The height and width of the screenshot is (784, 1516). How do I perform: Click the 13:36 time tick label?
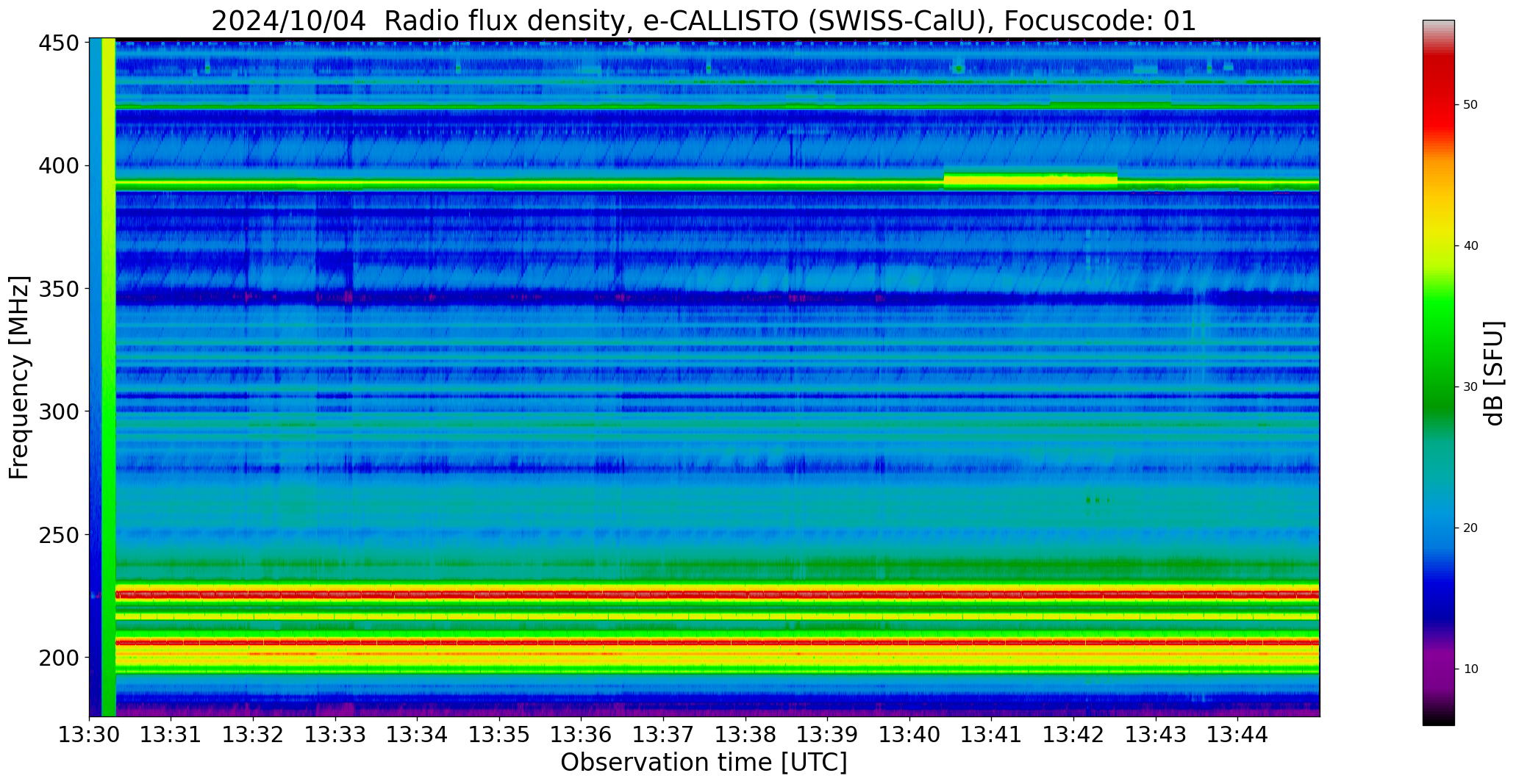582,734
